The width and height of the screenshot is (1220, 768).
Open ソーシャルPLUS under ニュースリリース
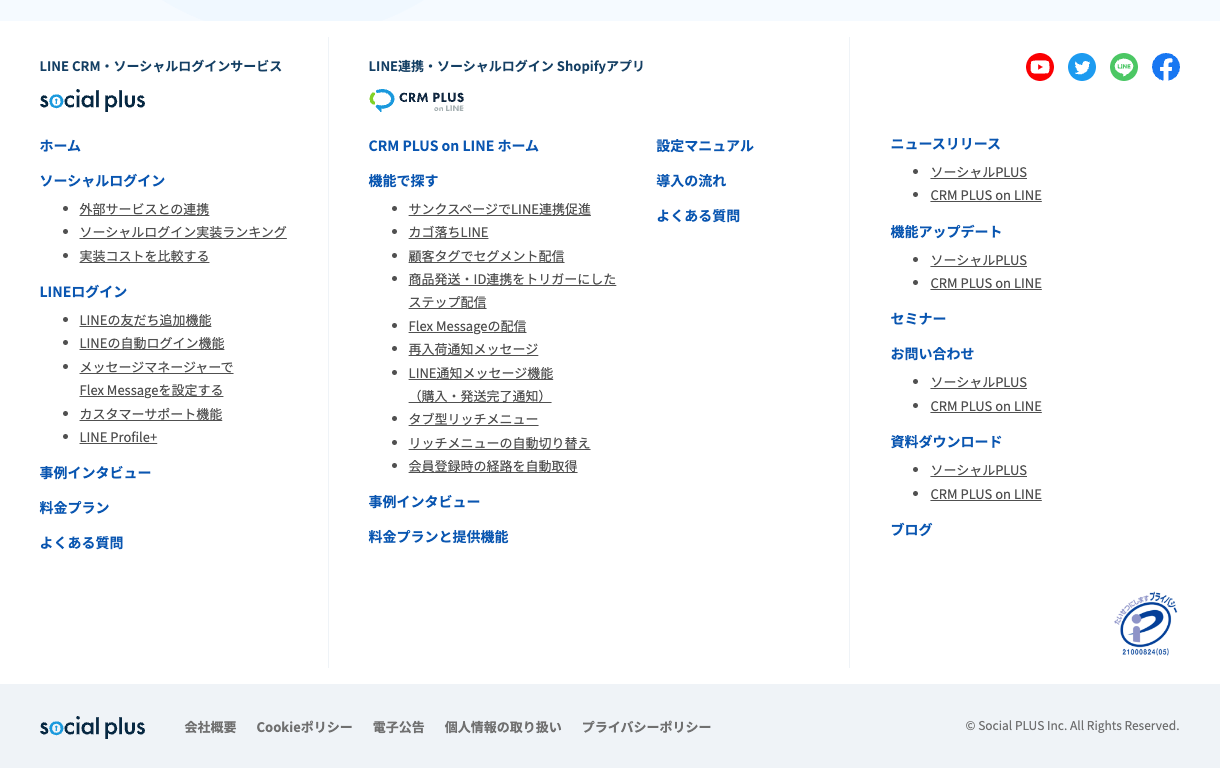978,172
